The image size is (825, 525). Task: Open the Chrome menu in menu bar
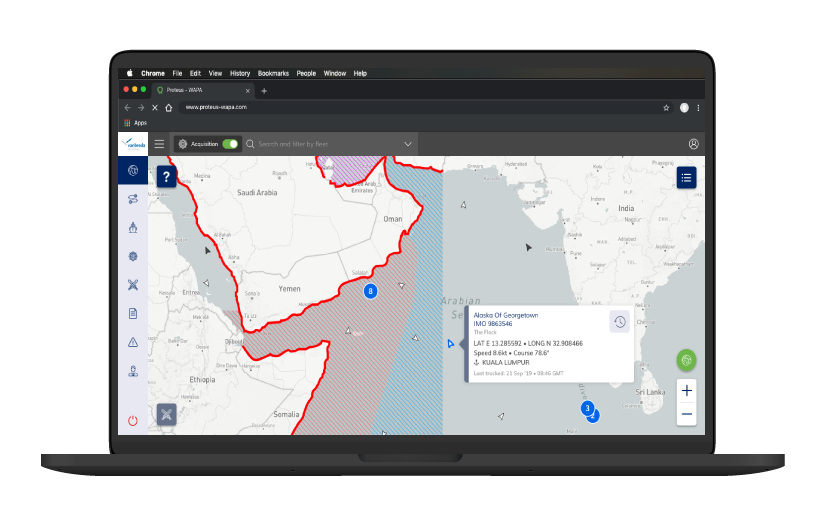pyautogui.click(x=153, y=73)
